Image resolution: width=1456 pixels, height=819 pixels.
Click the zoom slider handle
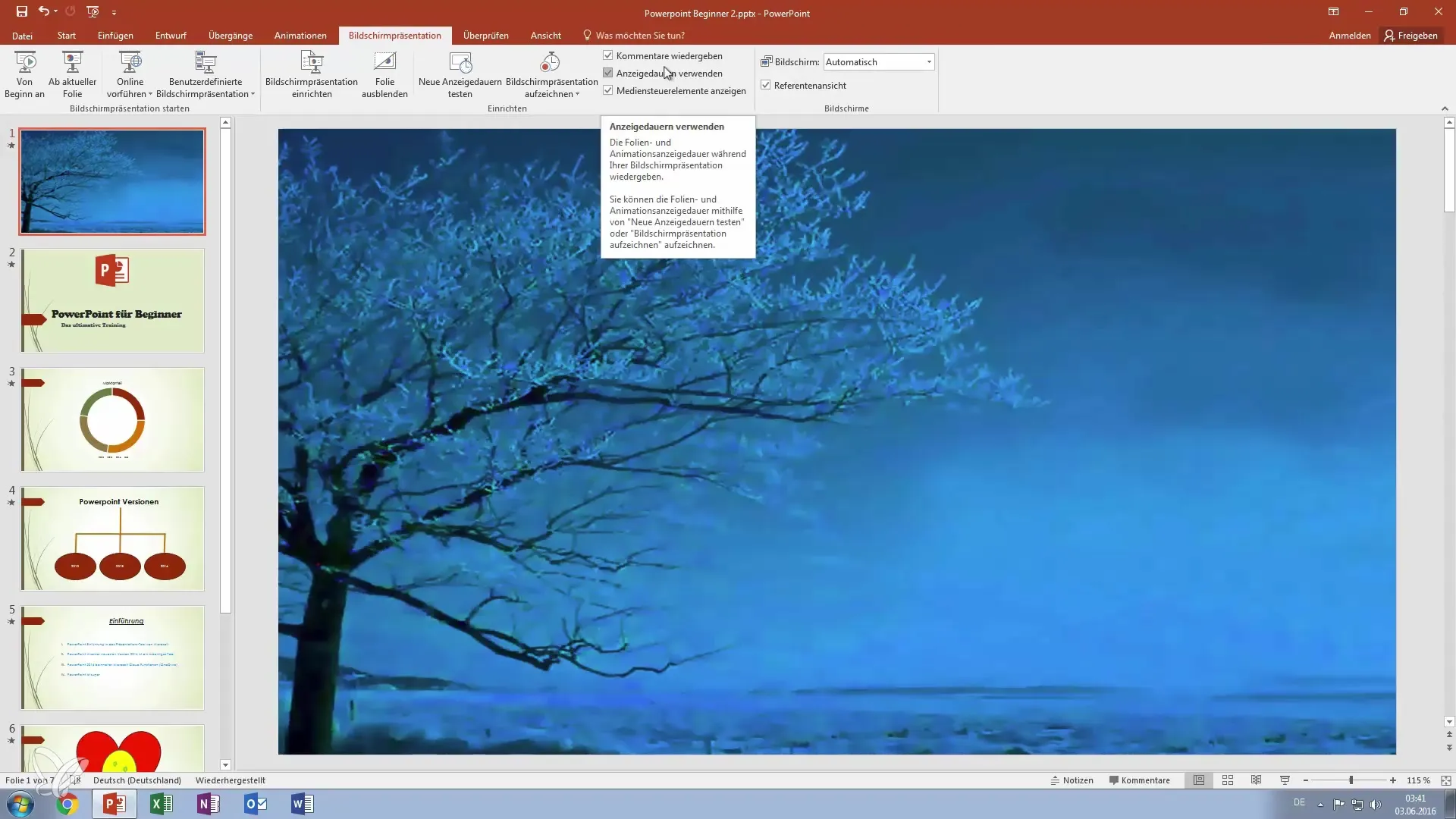coord(1351,780)
